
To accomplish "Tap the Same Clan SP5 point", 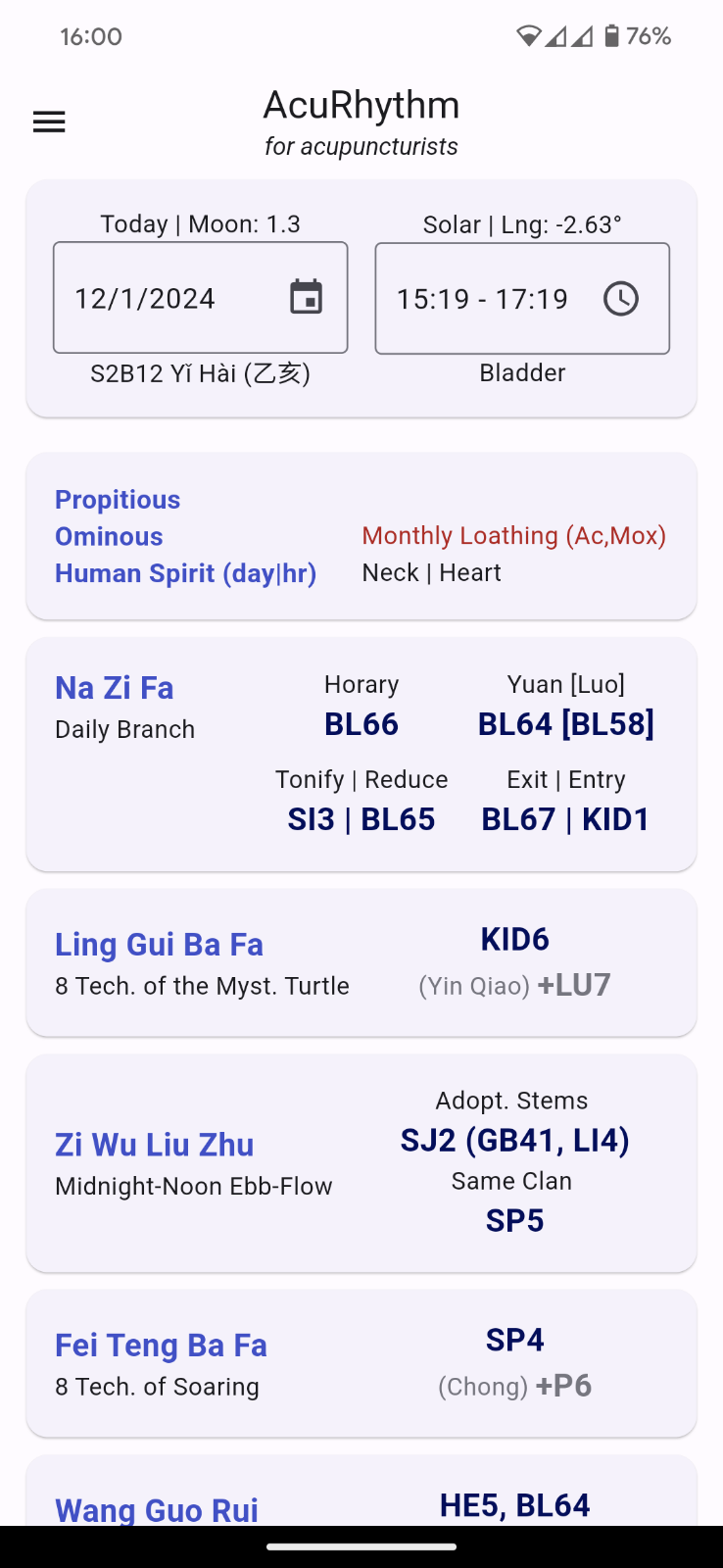I will click(514, 1221).
